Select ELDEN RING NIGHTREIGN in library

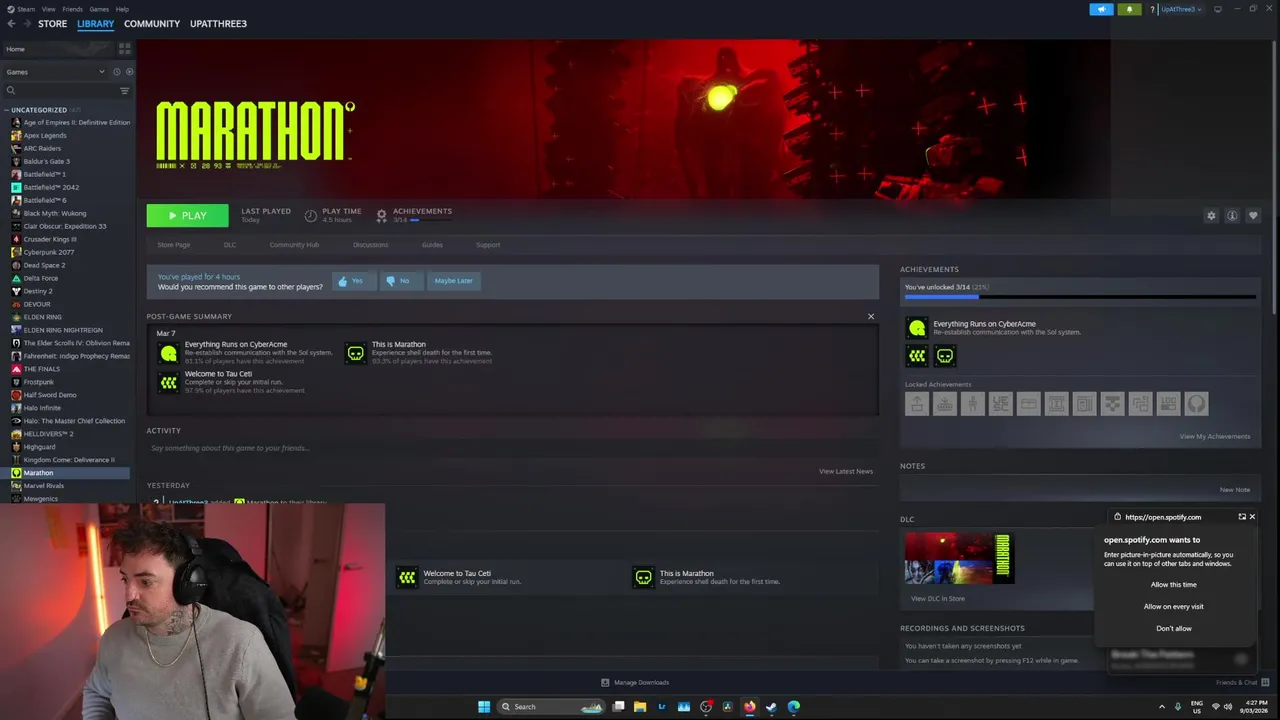[x=63, y=330]
